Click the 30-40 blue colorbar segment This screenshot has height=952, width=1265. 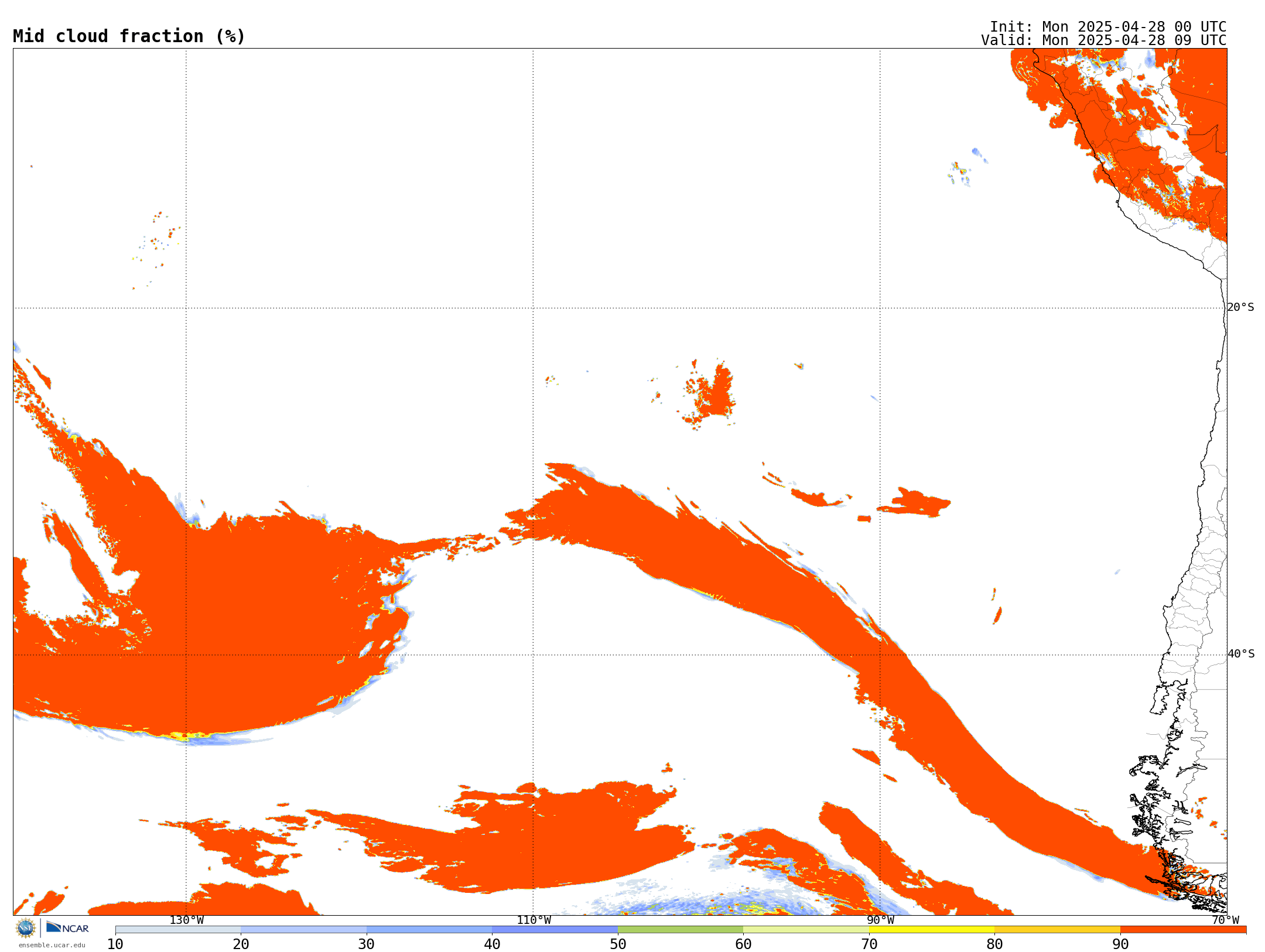pyautogui.click(x=429, y=930)
